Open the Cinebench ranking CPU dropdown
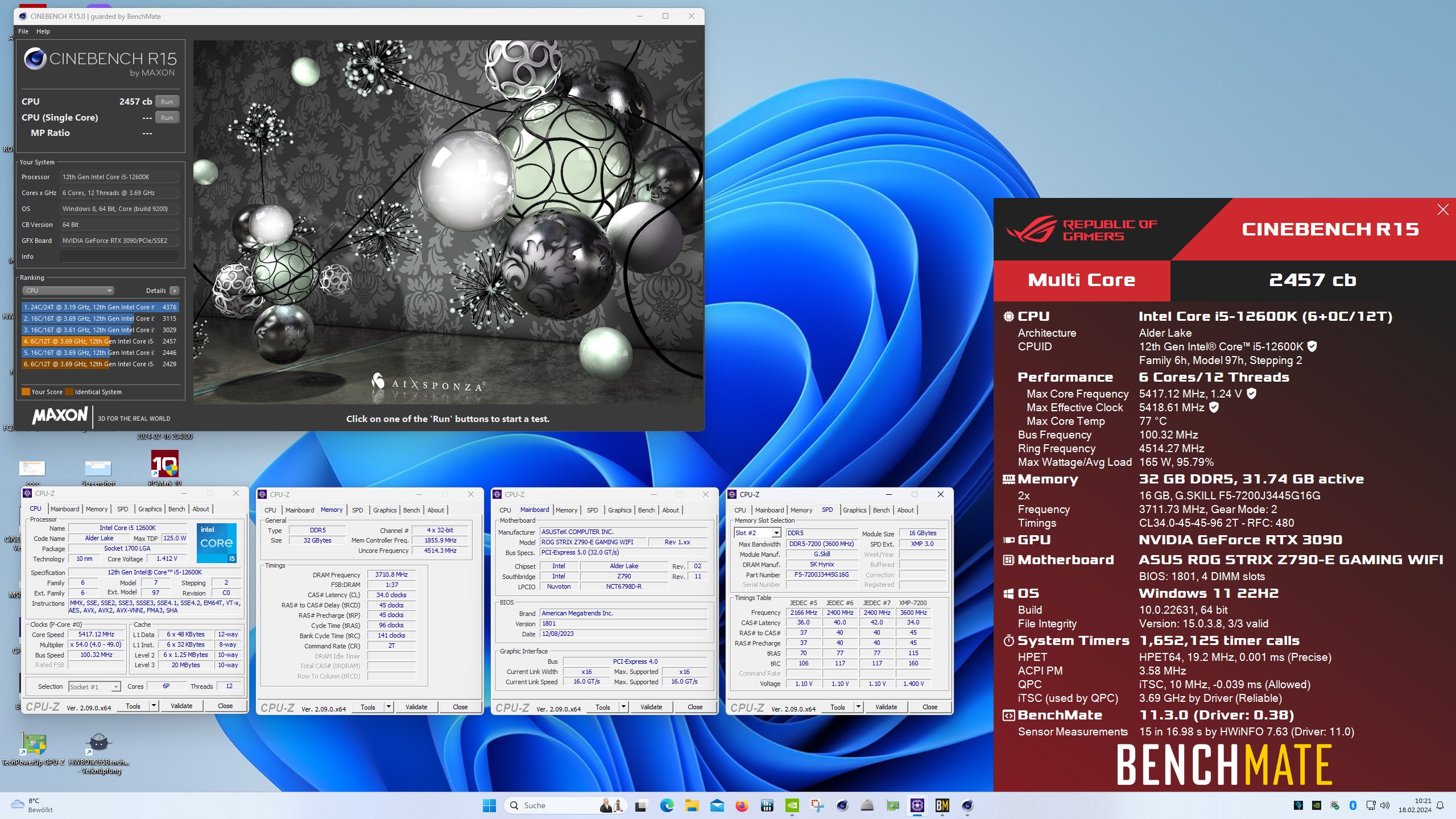1456x819 pixels. click(x=68, y=291)
